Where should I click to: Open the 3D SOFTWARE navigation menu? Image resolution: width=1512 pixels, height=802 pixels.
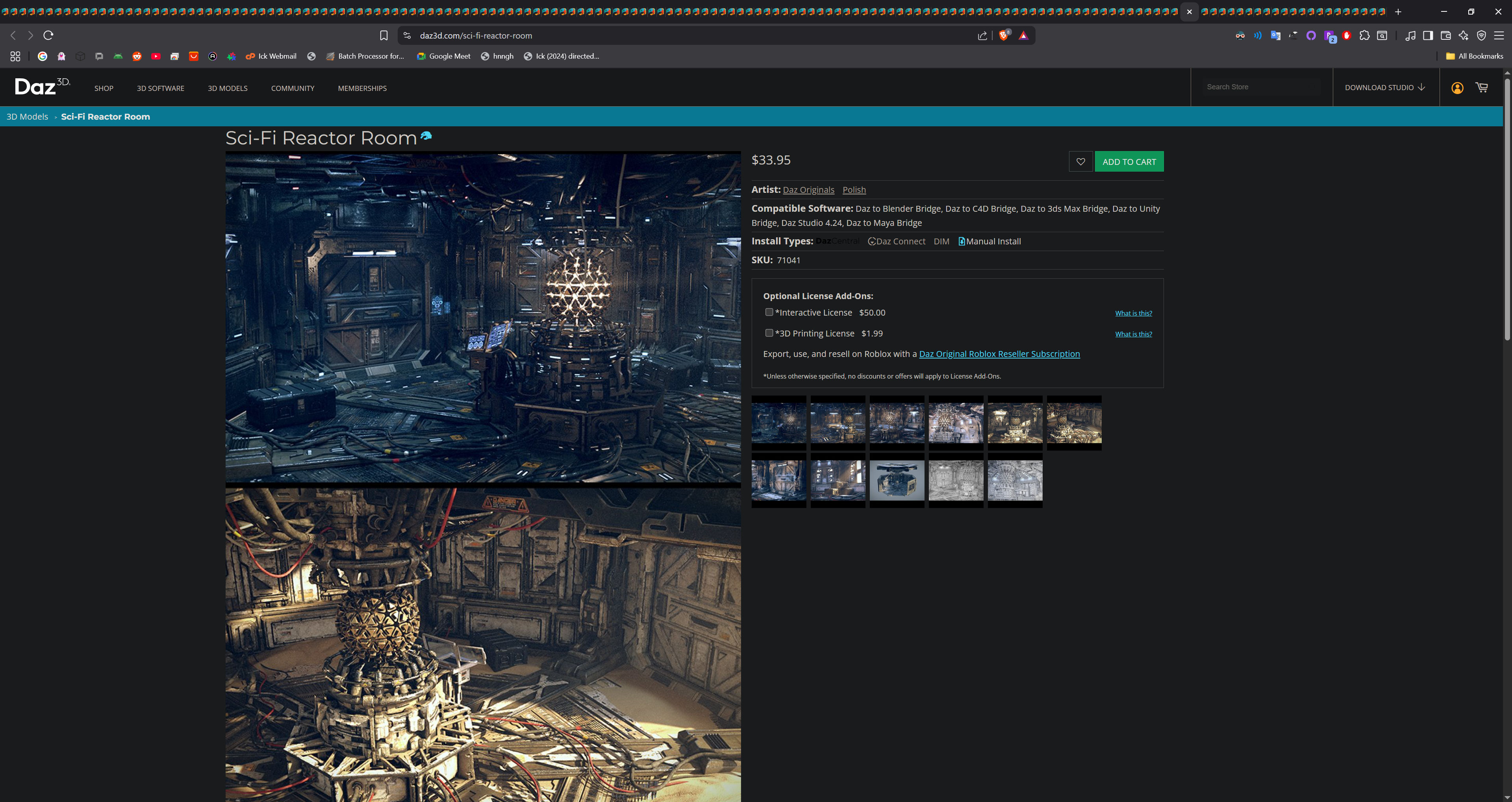click(x=160, y=88)
